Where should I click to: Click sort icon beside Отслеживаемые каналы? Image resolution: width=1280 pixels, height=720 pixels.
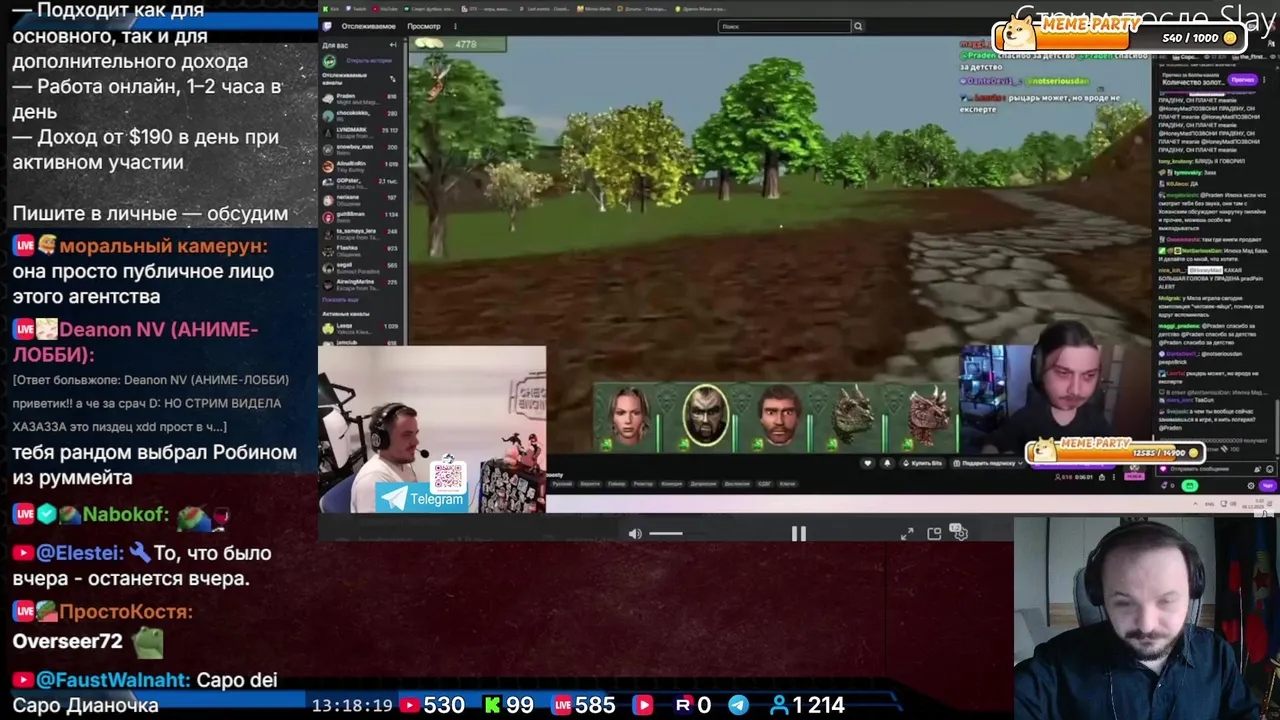coord(392,79)
